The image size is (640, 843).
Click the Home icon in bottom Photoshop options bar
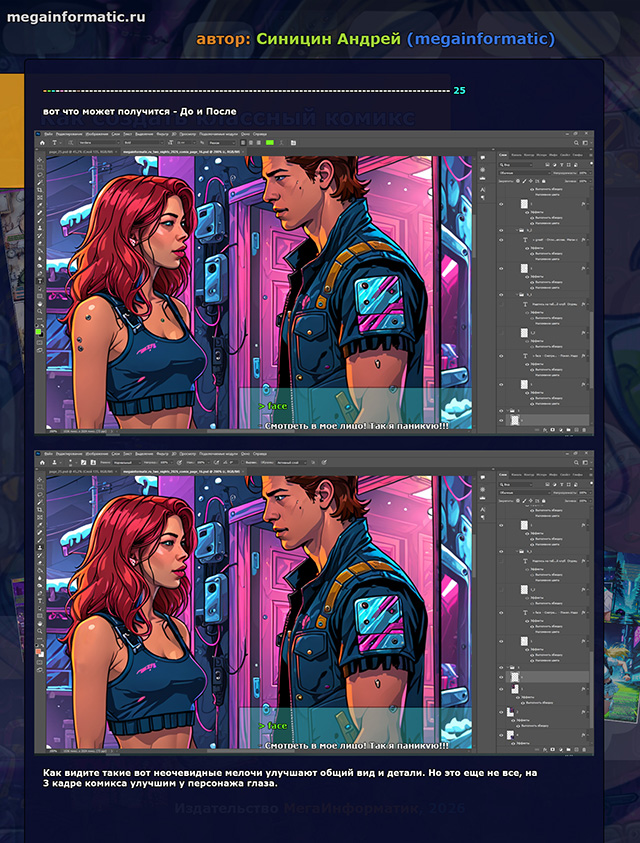click(42, 462)
